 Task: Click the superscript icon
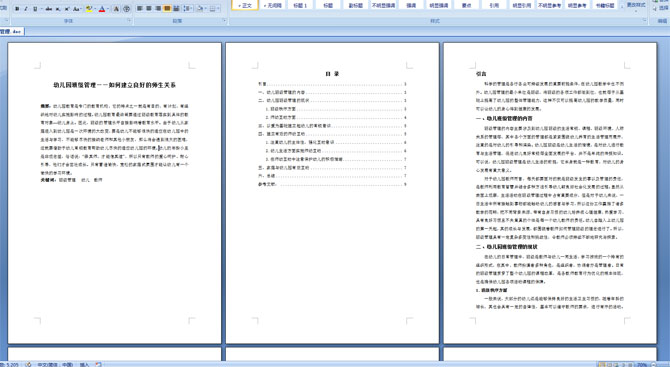pos(67,9)
